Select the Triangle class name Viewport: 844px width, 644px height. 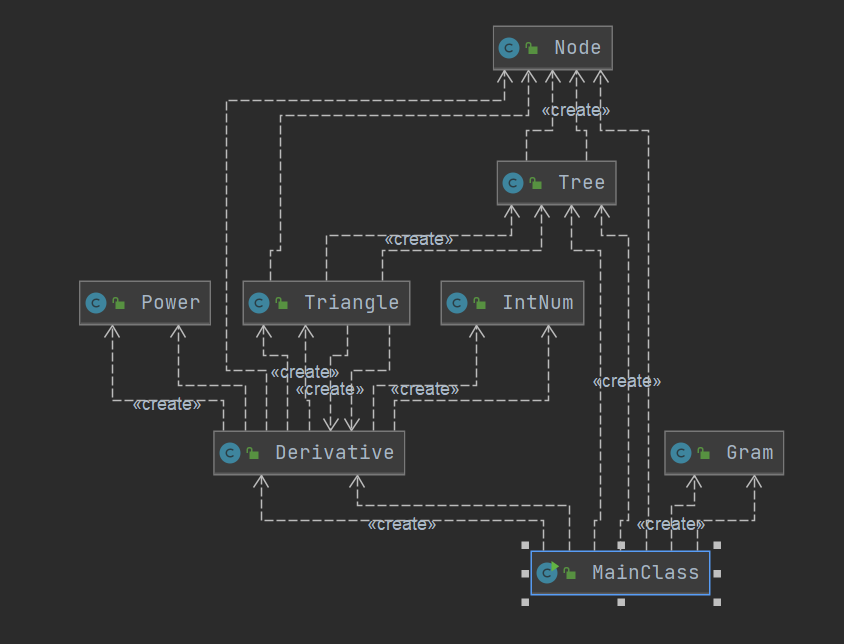(351, 303)
